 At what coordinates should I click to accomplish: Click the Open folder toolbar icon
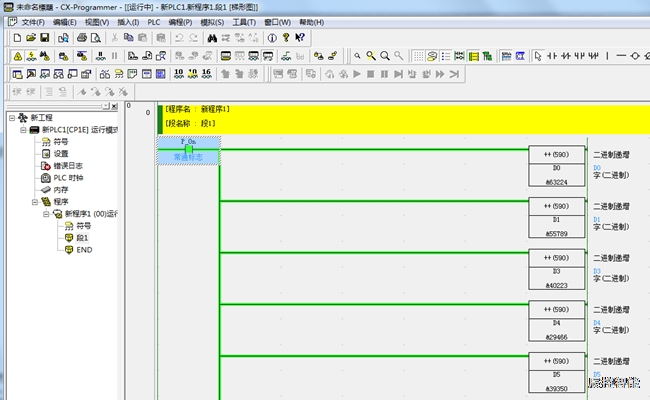pos(31,37)
